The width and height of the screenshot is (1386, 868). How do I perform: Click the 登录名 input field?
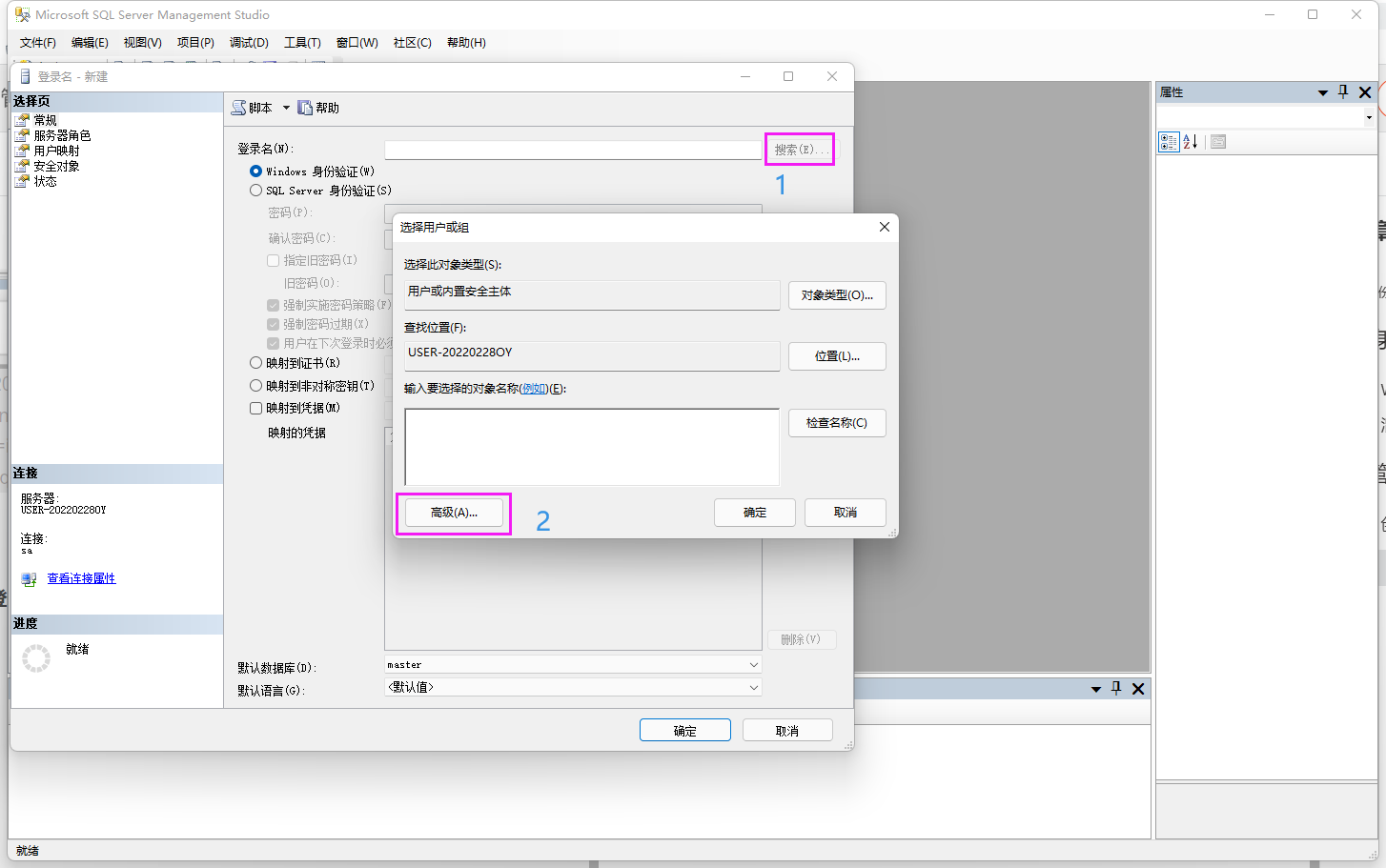(x=573, y=150)
